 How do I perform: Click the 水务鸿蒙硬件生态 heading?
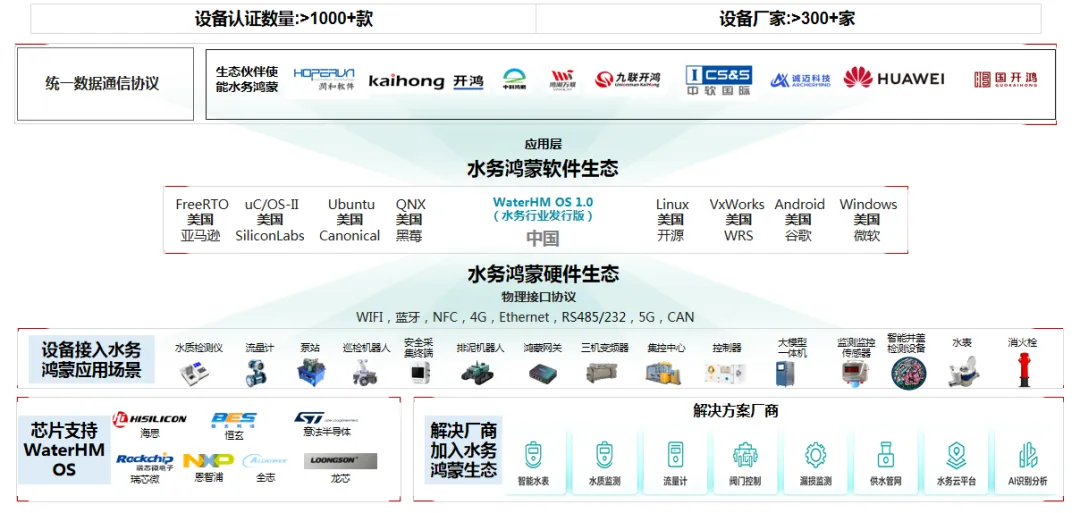[x=543, y=275]
